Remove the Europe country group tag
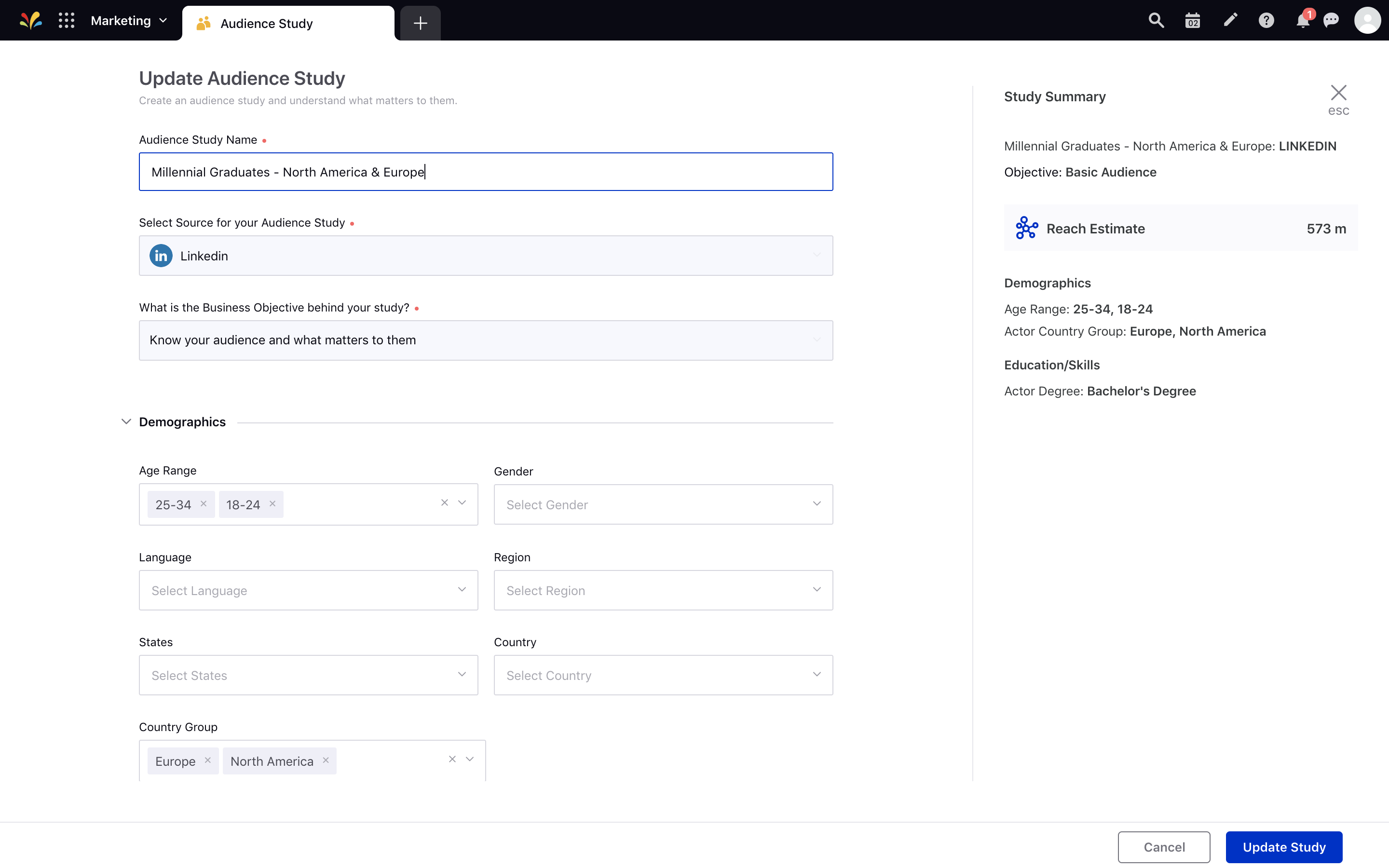Image resolution: width=1389 pixels, height=868 pixels. point(208,760)
